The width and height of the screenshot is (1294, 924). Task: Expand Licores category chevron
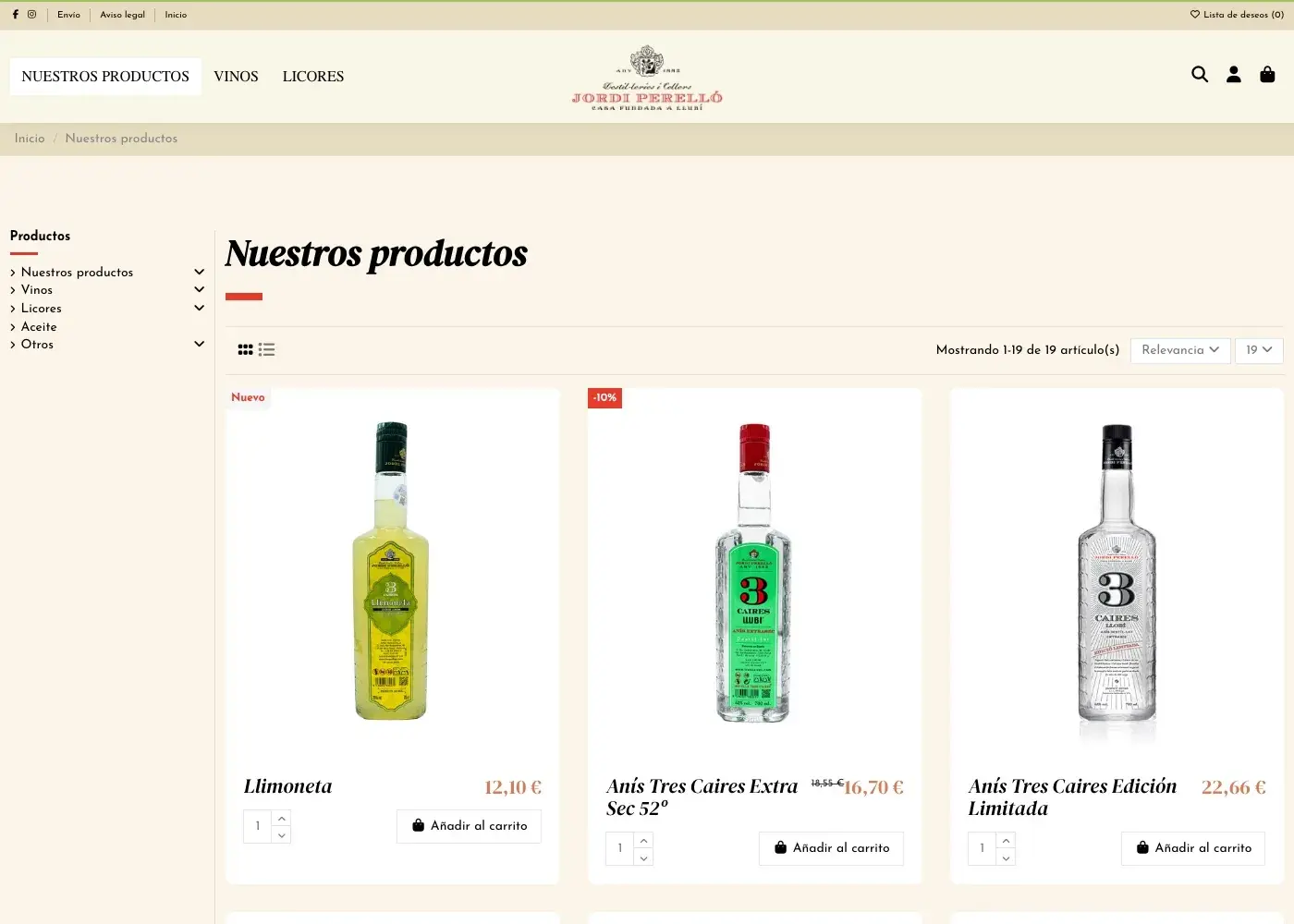(199, 308)
